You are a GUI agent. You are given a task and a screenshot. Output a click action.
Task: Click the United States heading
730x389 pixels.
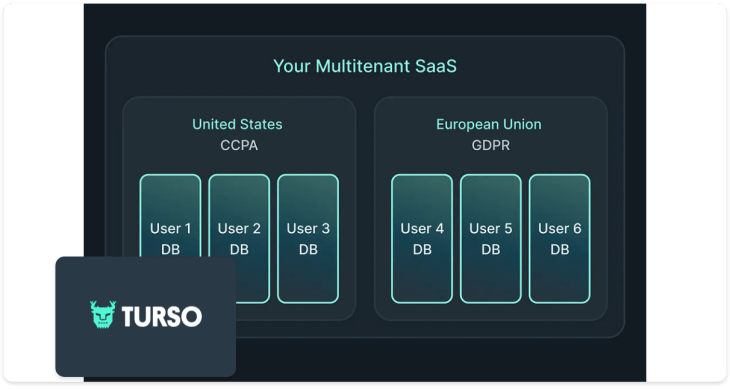point(237,124)
